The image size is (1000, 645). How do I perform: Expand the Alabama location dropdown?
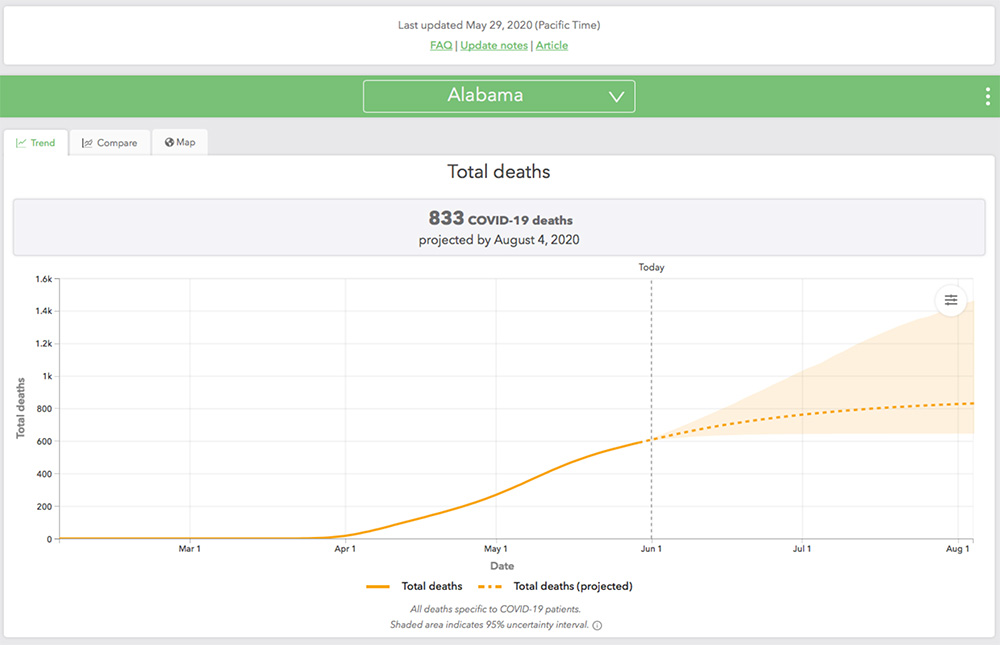tap(498, 96)
